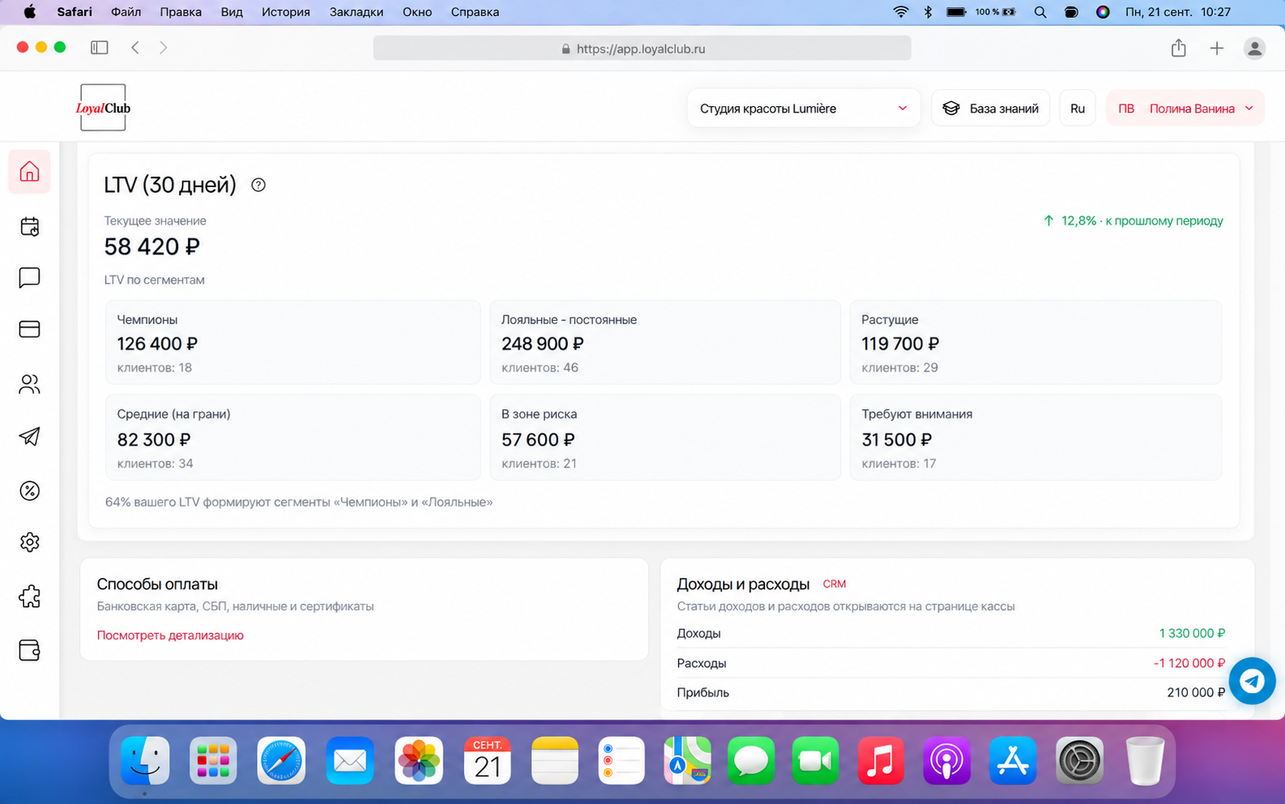Click the Safari share icon
Viewport: 1285px width, 804px height.
click(1179, 47)
